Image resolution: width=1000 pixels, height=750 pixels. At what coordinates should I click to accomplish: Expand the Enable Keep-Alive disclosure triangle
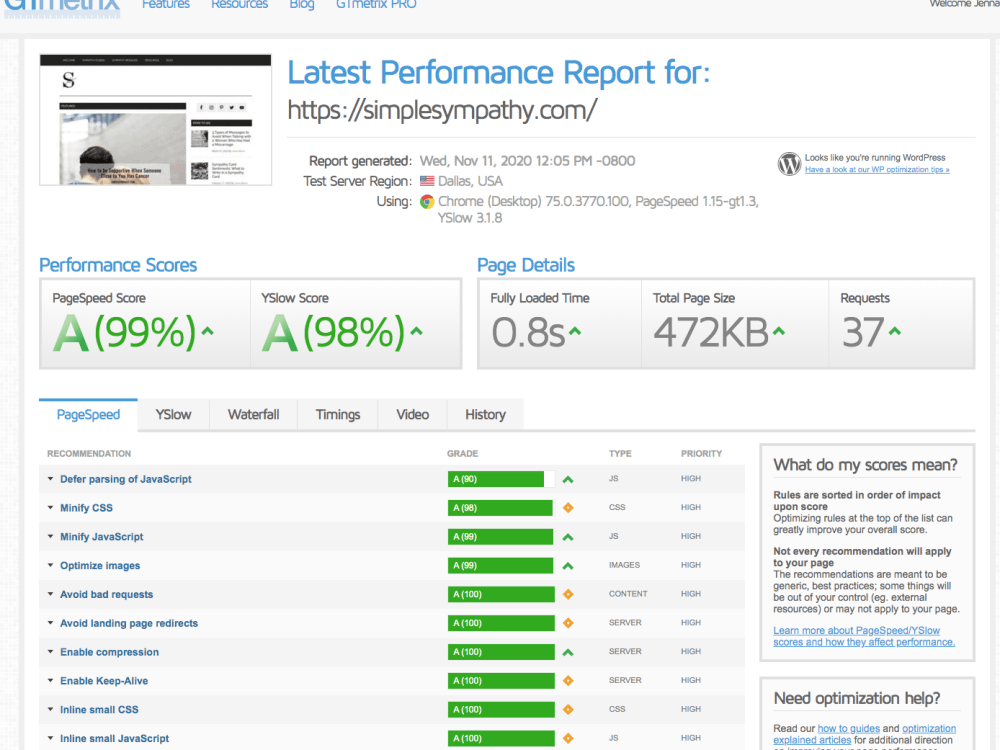point(50,680)
